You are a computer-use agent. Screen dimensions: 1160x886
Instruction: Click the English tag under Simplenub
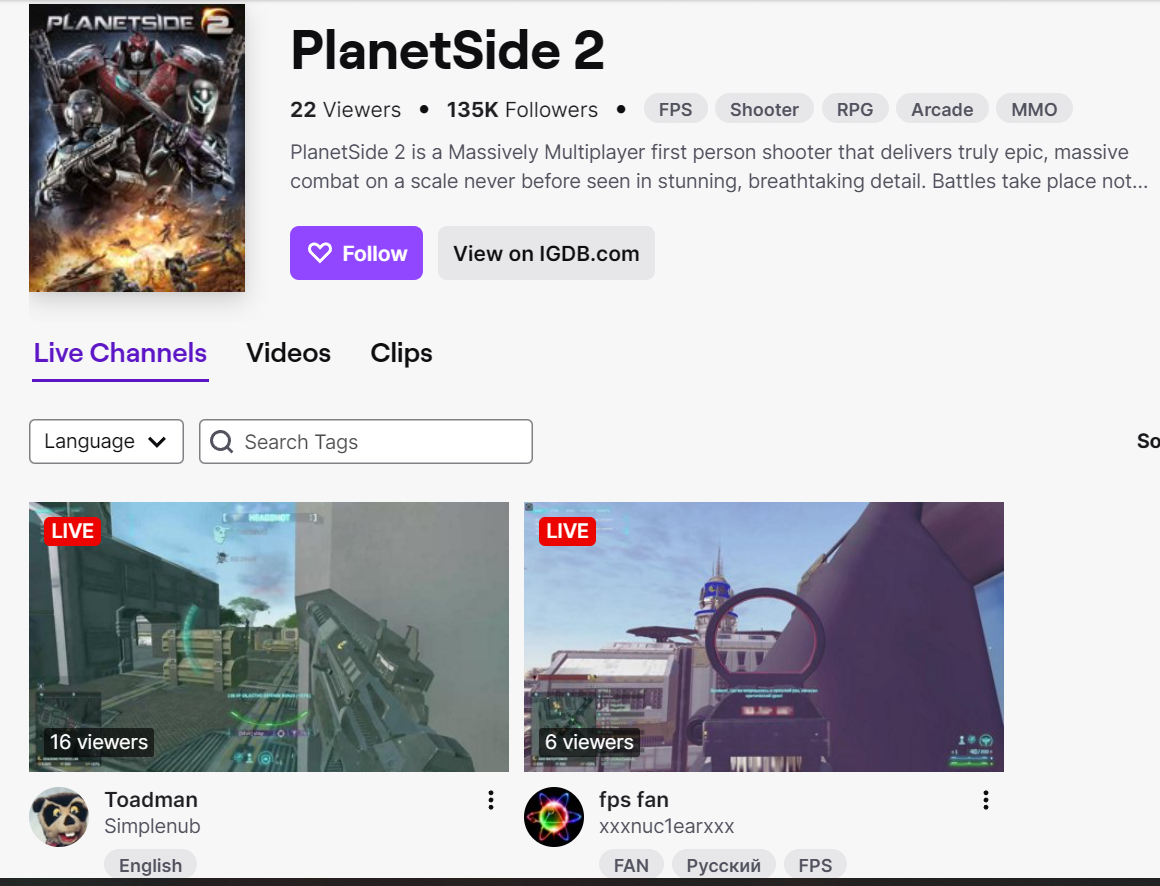tap(150, 865)
